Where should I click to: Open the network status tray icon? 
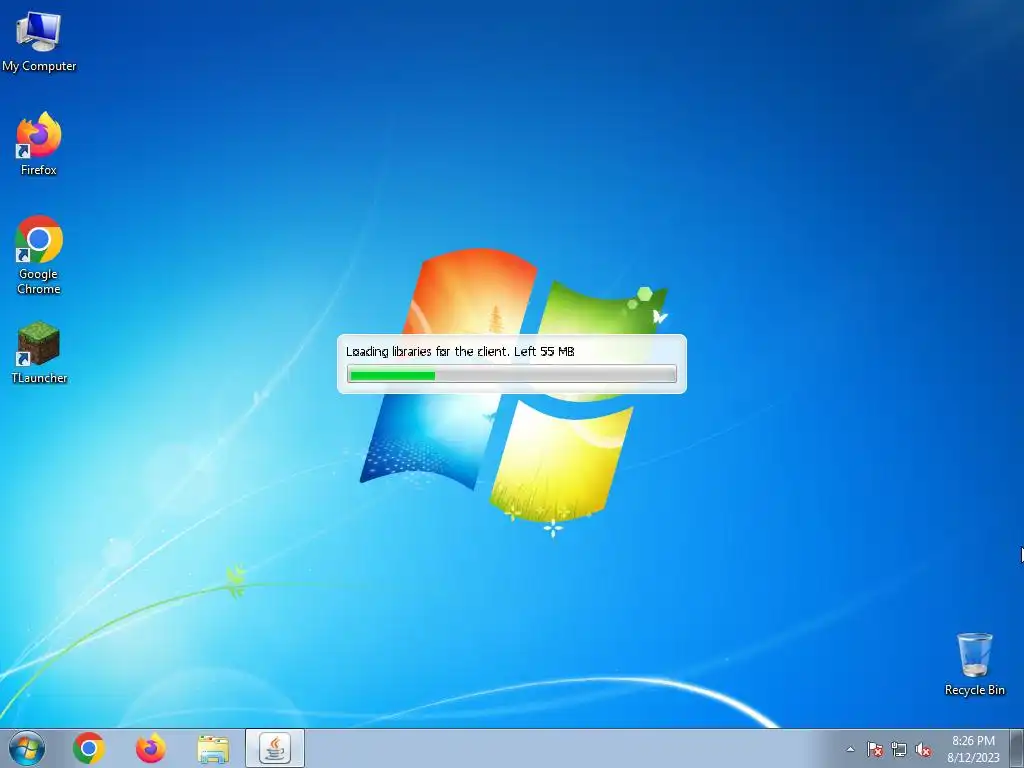click(x=899, y=749)
